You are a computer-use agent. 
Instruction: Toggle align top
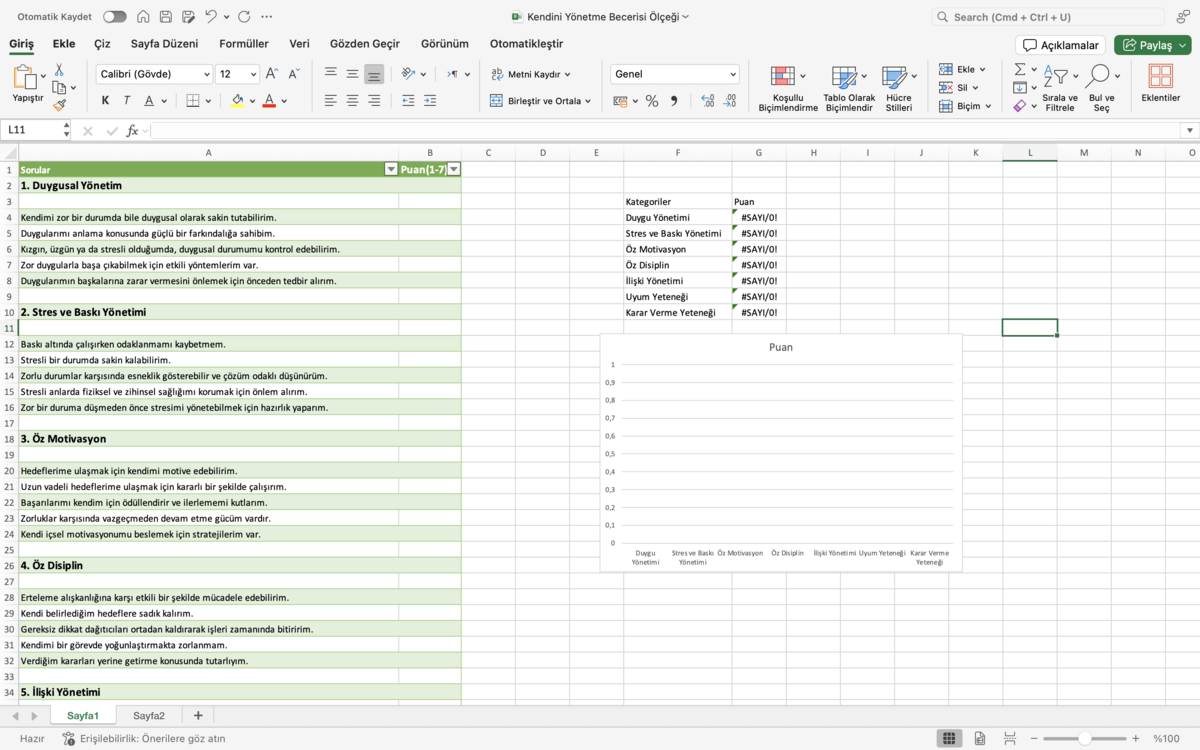click(331, 74)
